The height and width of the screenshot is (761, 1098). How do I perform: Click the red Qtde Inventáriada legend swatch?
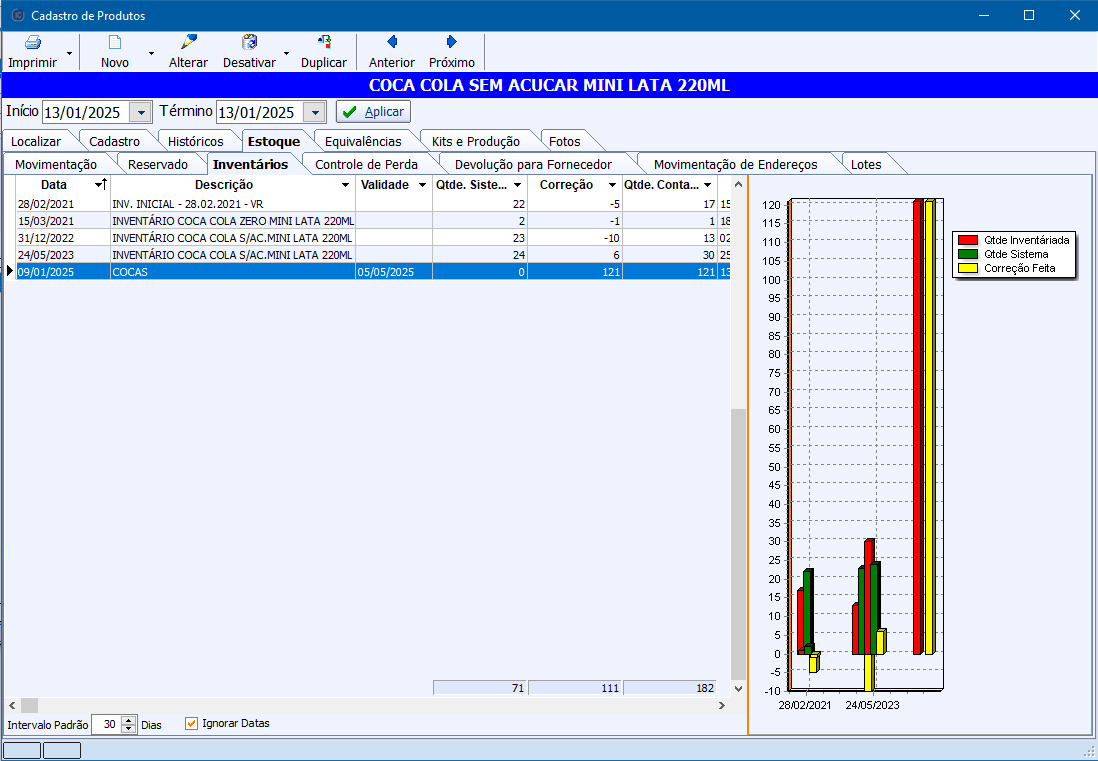click(967, 240)
